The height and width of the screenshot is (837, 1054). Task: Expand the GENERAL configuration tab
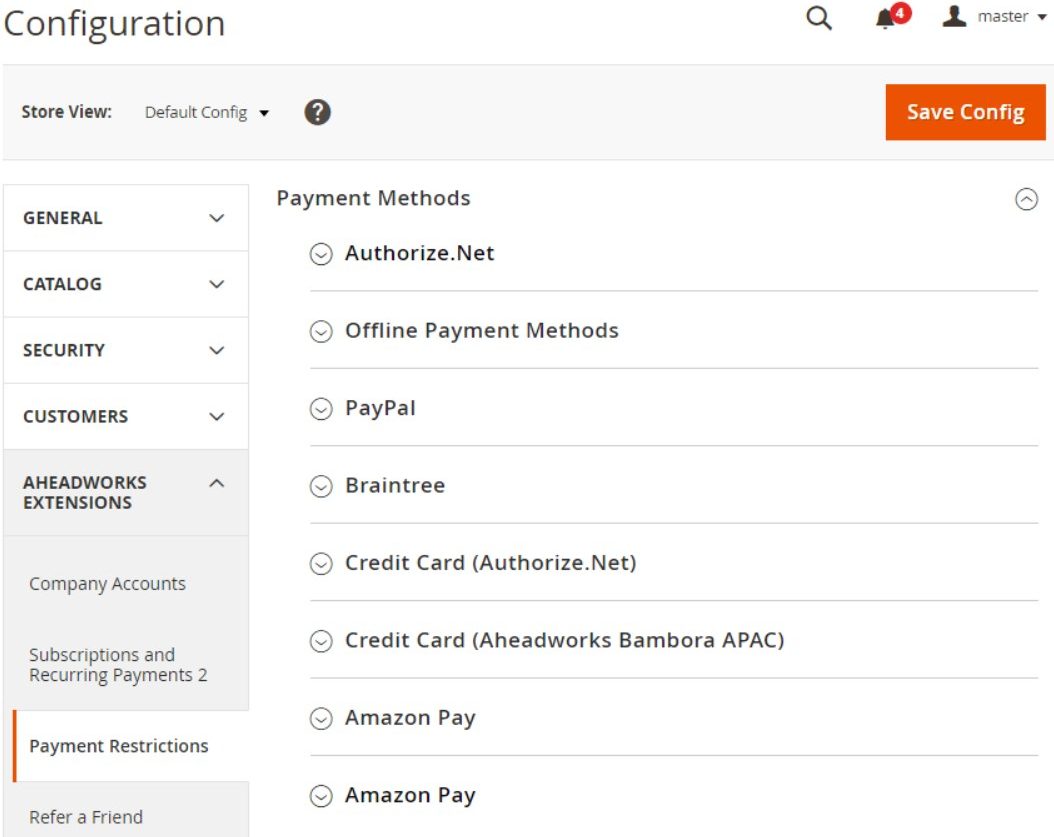click(126, 218)
